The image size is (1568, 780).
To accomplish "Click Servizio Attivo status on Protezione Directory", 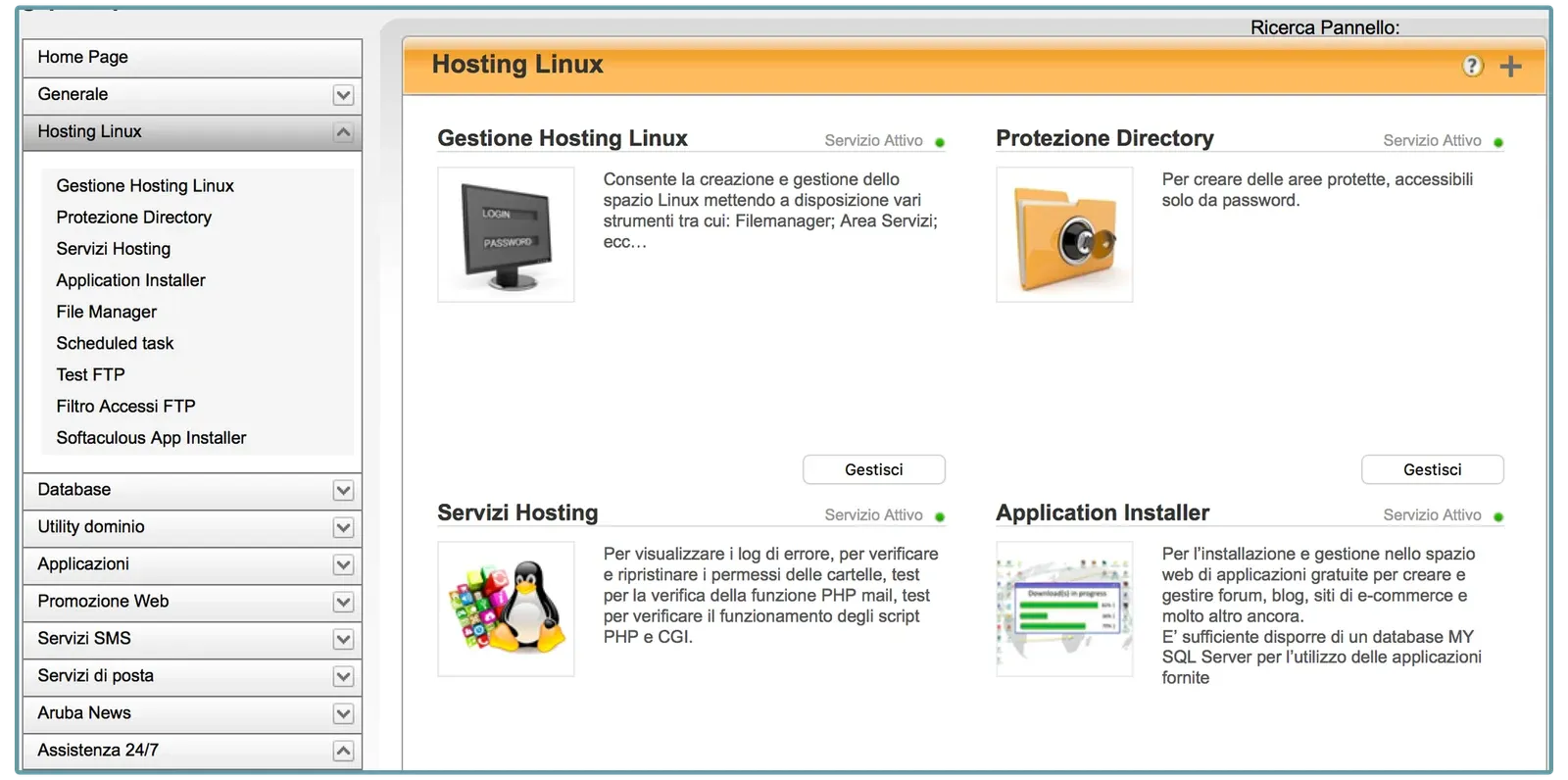I will 1443,141.
